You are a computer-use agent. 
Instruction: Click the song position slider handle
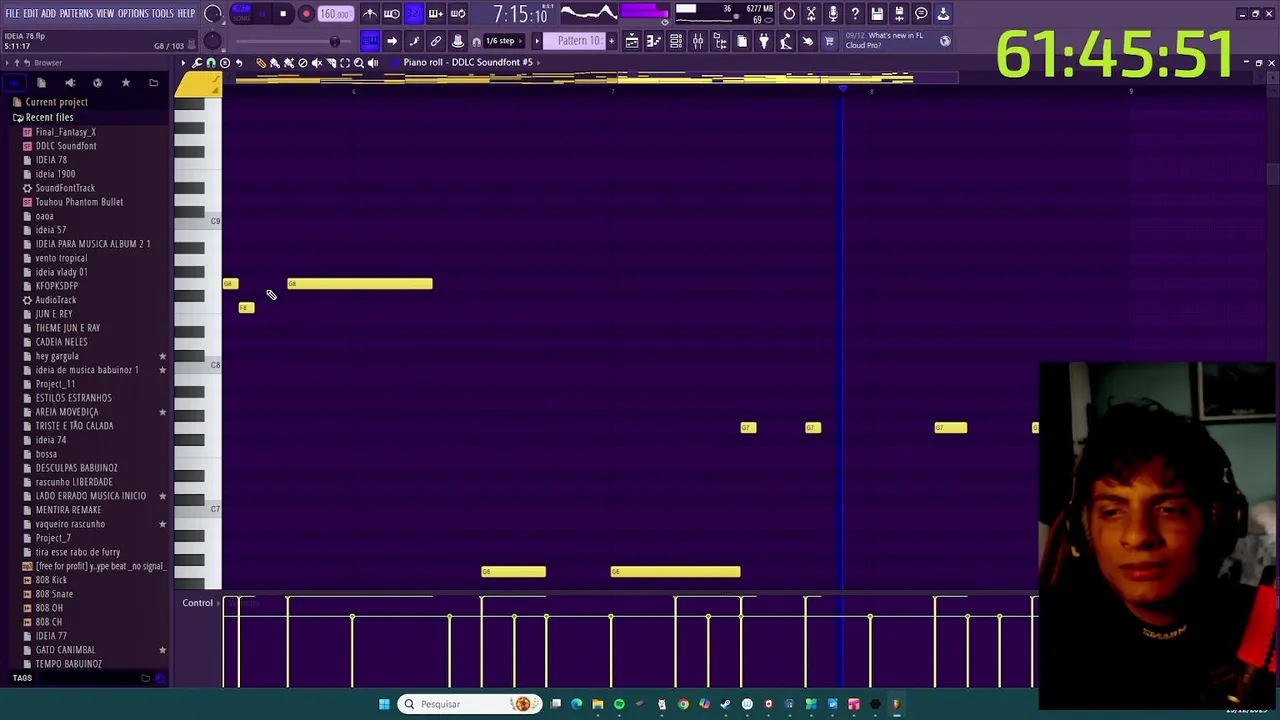click(335, 41)
